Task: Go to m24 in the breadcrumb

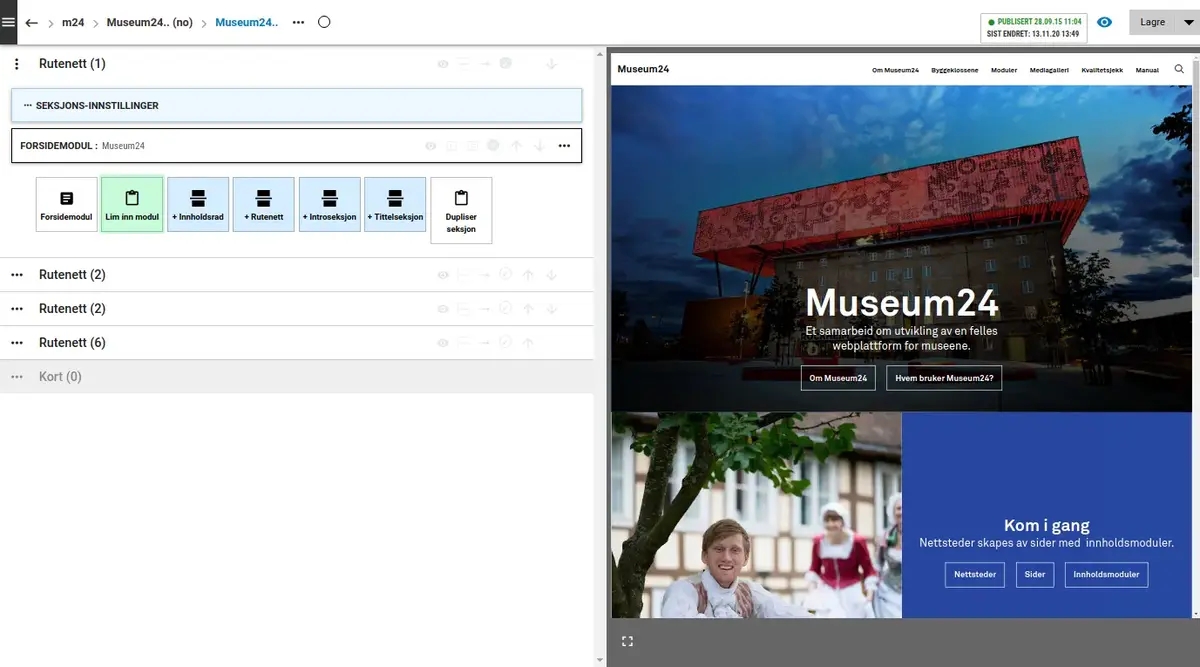Action: (x=73, y=22)
